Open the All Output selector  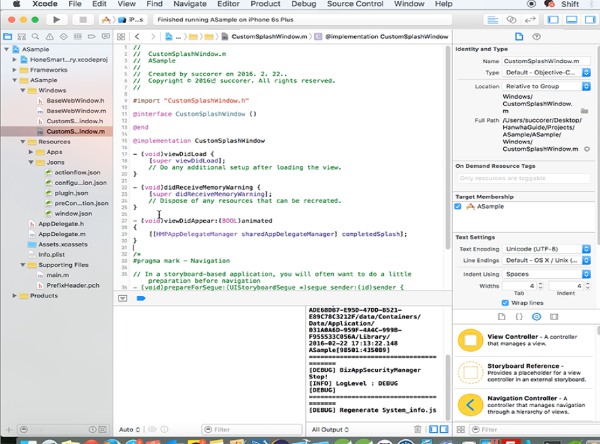click(x=330, y=430)
